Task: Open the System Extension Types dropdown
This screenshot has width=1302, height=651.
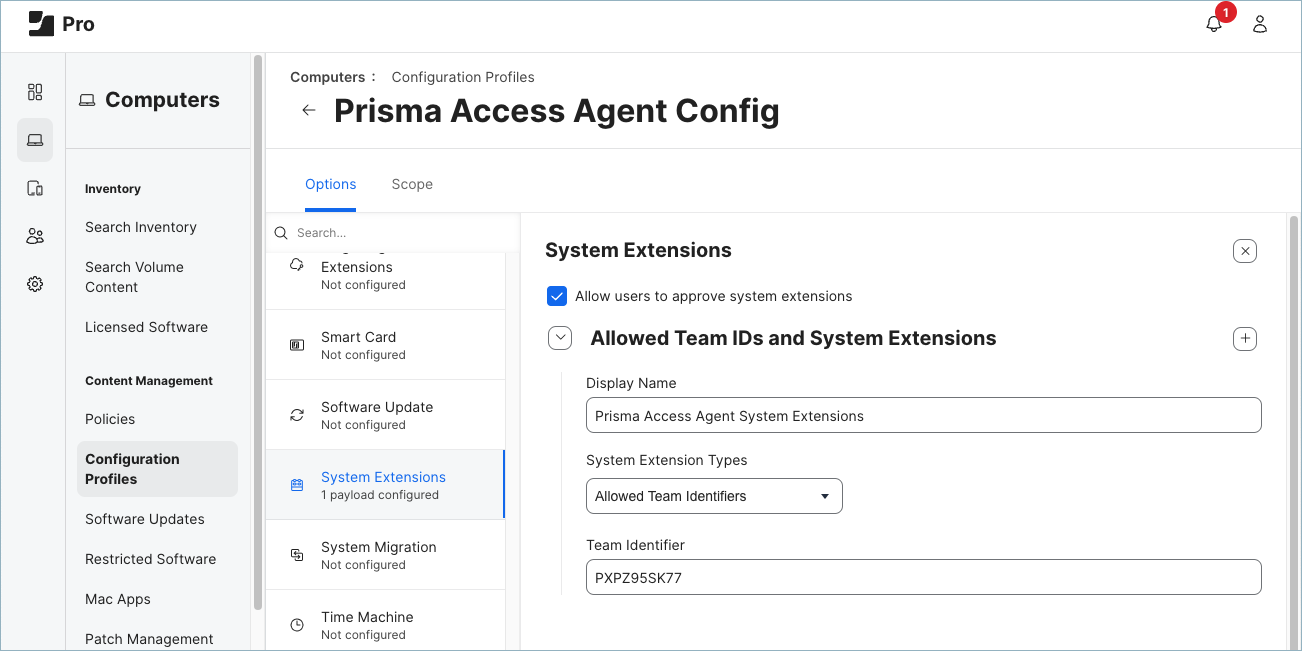Action: [x=713, y=496]
